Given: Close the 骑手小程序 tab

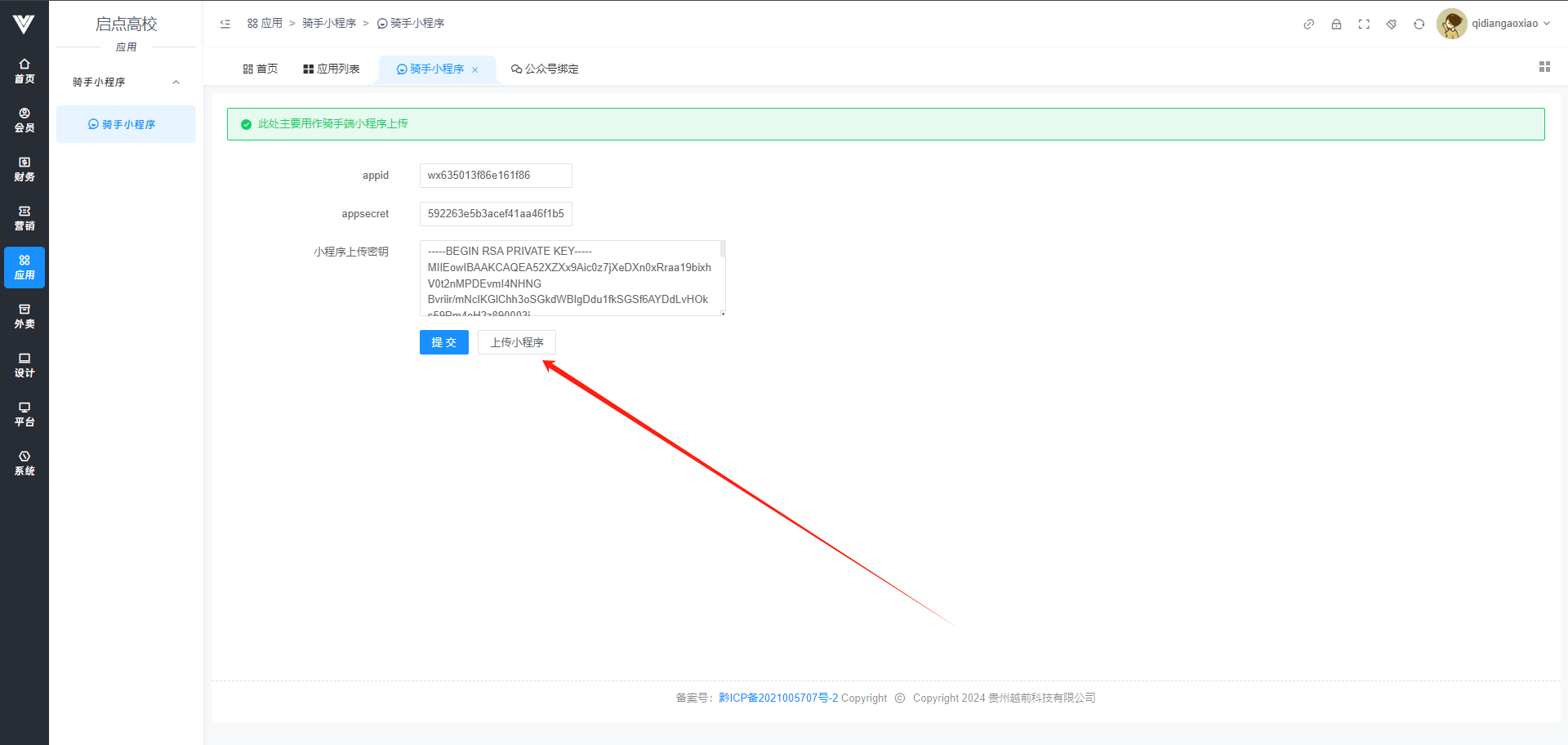Looking at the screenshot, I should (x=475, y=70).
